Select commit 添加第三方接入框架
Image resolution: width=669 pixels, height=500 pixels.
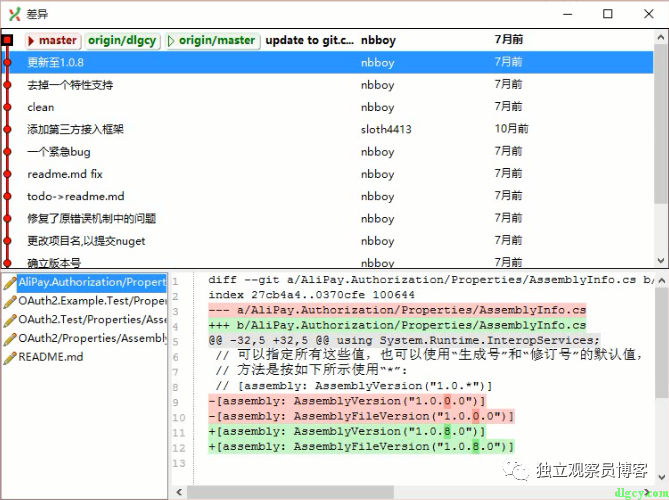[x=327, y=129]
